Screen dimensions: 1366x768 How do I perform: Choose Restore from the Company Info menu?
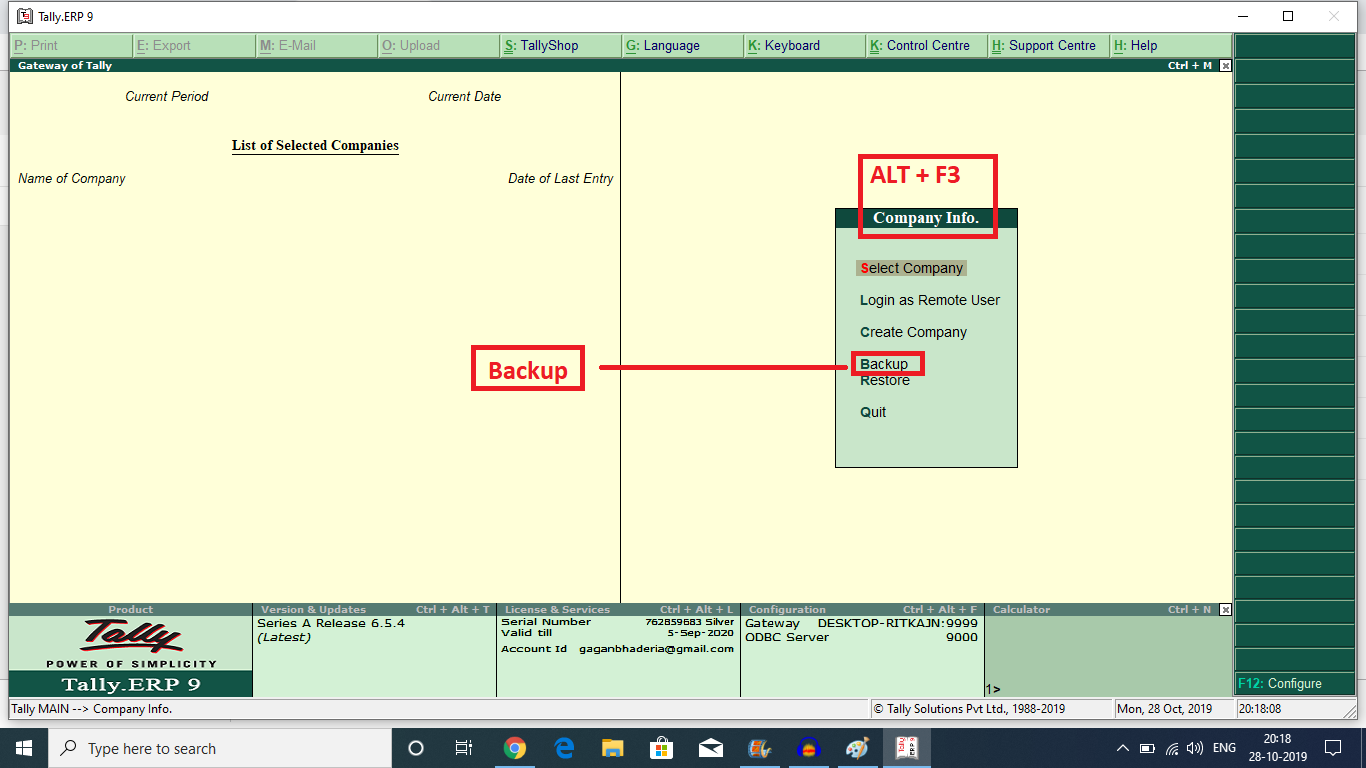click(884, 380)
